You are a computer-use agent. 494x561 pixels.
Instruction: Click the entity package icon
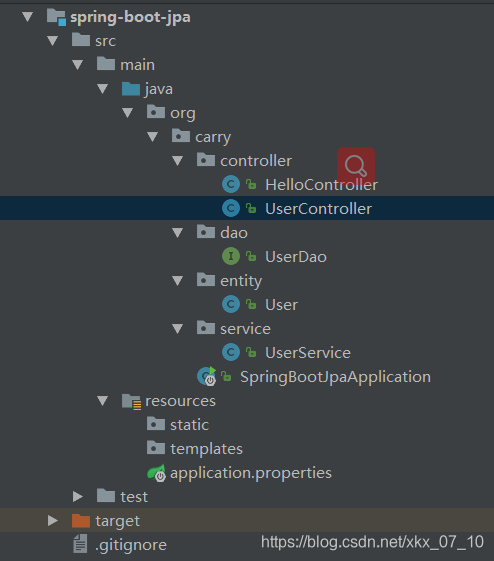206,279
